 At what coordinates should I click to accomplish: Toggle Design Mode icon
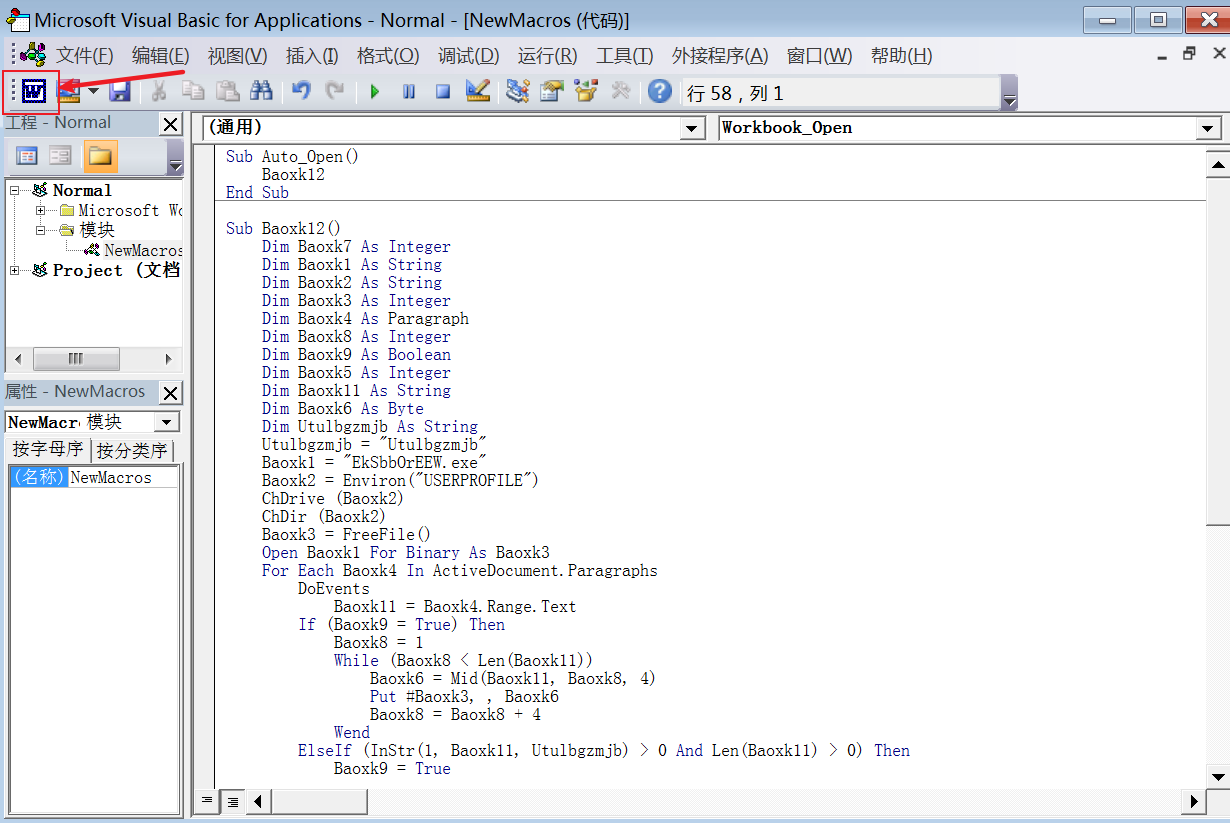click(478, 92)
